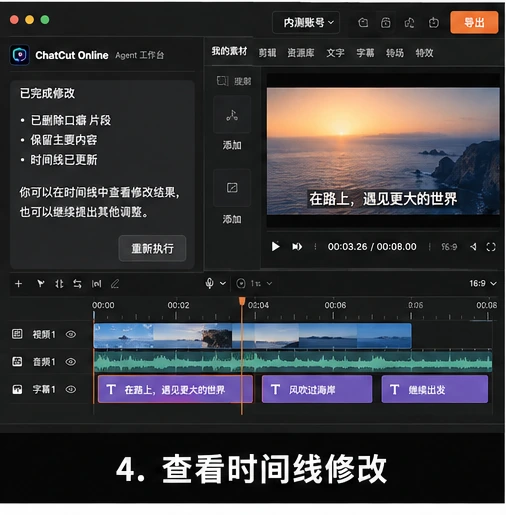Open the 剪辑 tab

pos(267,53)
